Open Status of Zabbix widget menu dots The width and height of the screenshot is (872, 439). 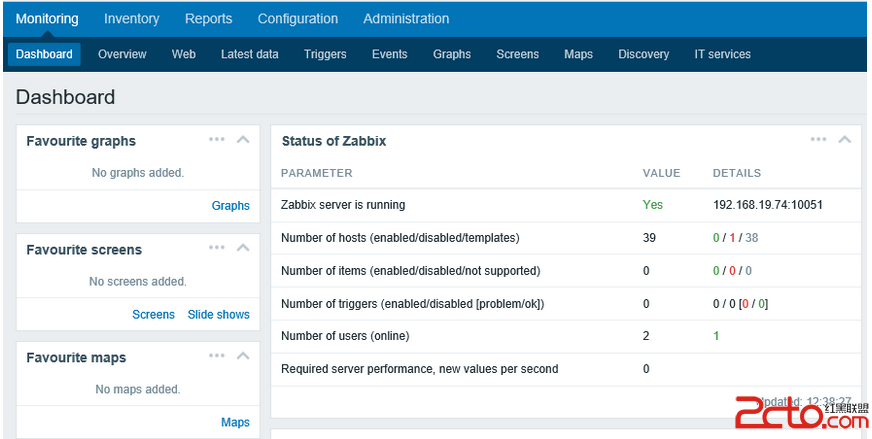point(818,139)
